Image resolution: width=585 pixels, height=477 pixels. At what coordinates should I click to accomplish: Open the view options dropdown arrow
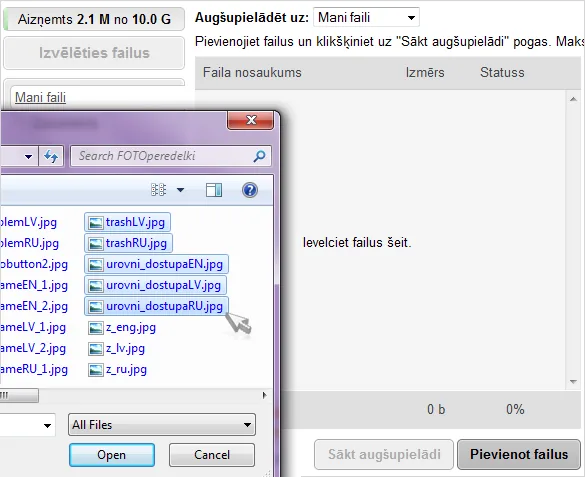coord(180,190)
